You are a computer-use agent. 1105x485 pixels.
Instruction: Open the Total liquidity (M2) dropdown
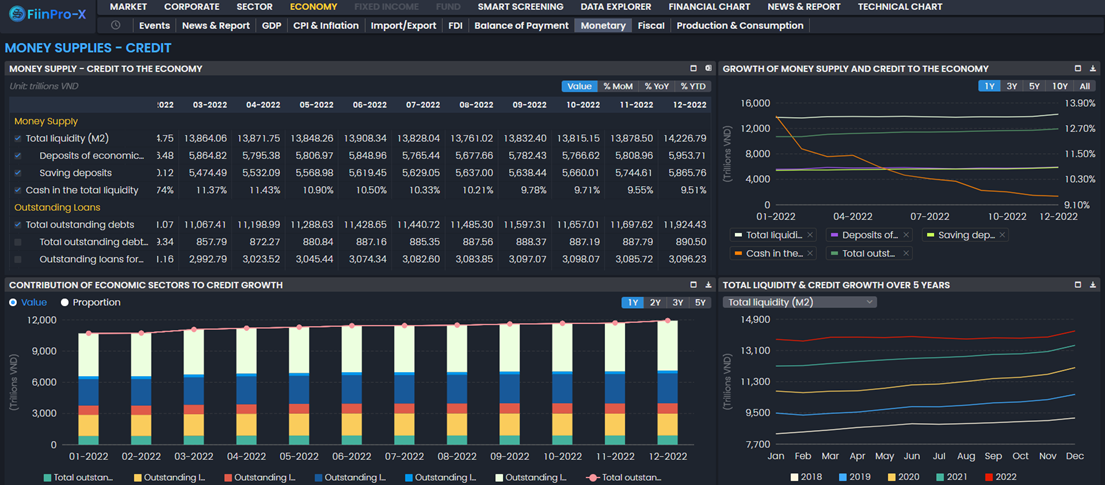click(800, 302)
